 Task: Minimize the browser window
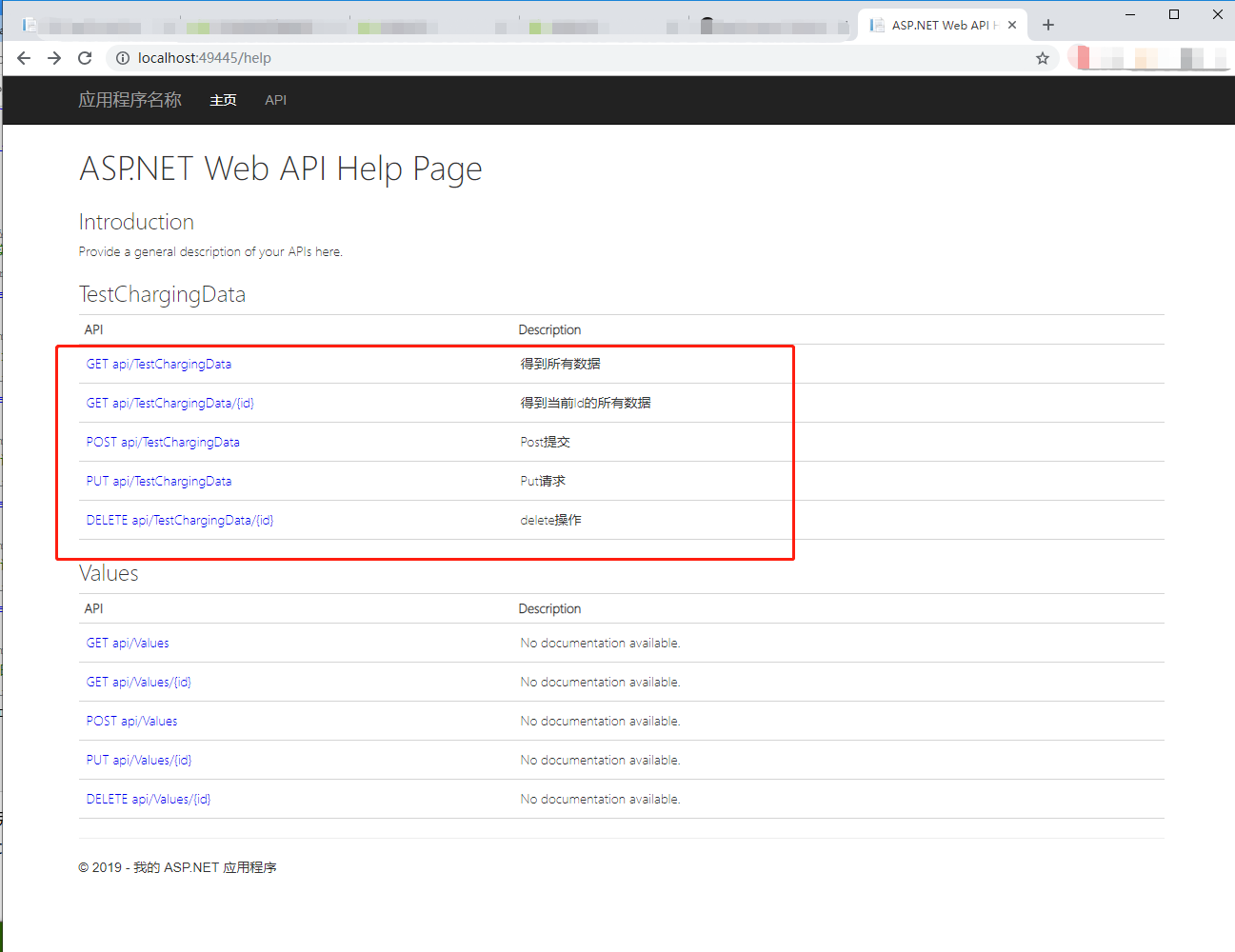[1130, 14]
